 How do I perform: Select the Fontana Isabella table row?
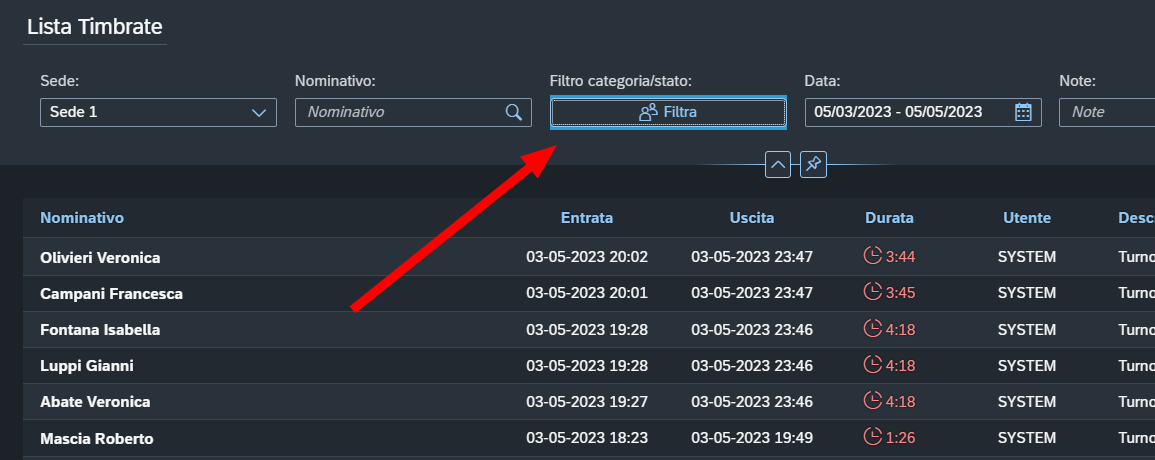coord(589,330)
